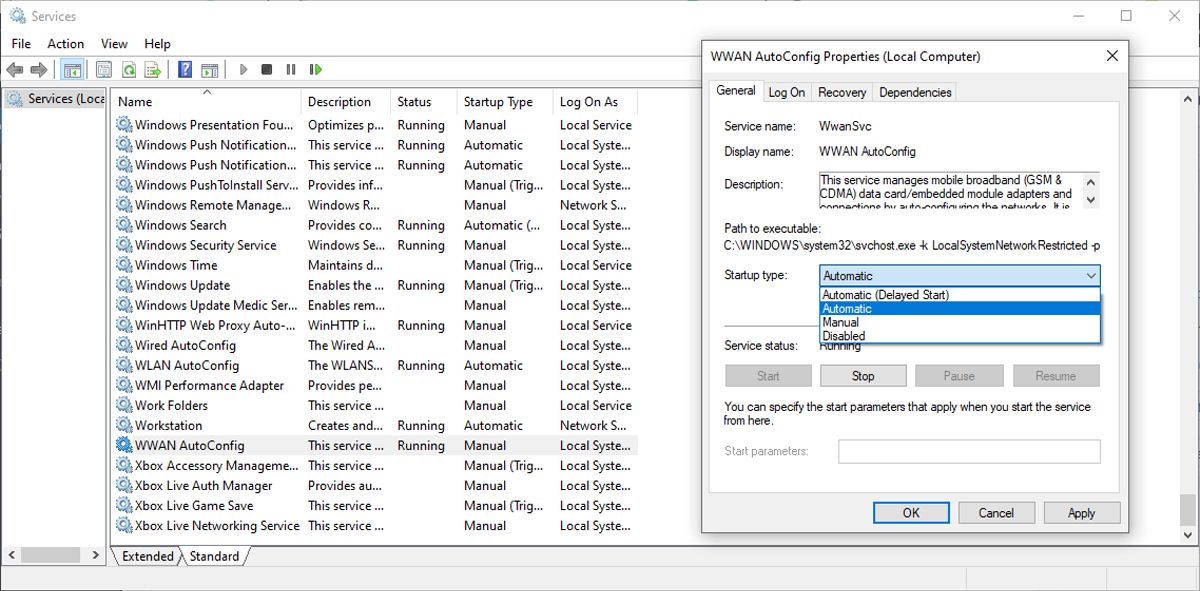1200x591 pixels.
Task: Select Windows Security Service row
Action: click(x=375, y=245)
